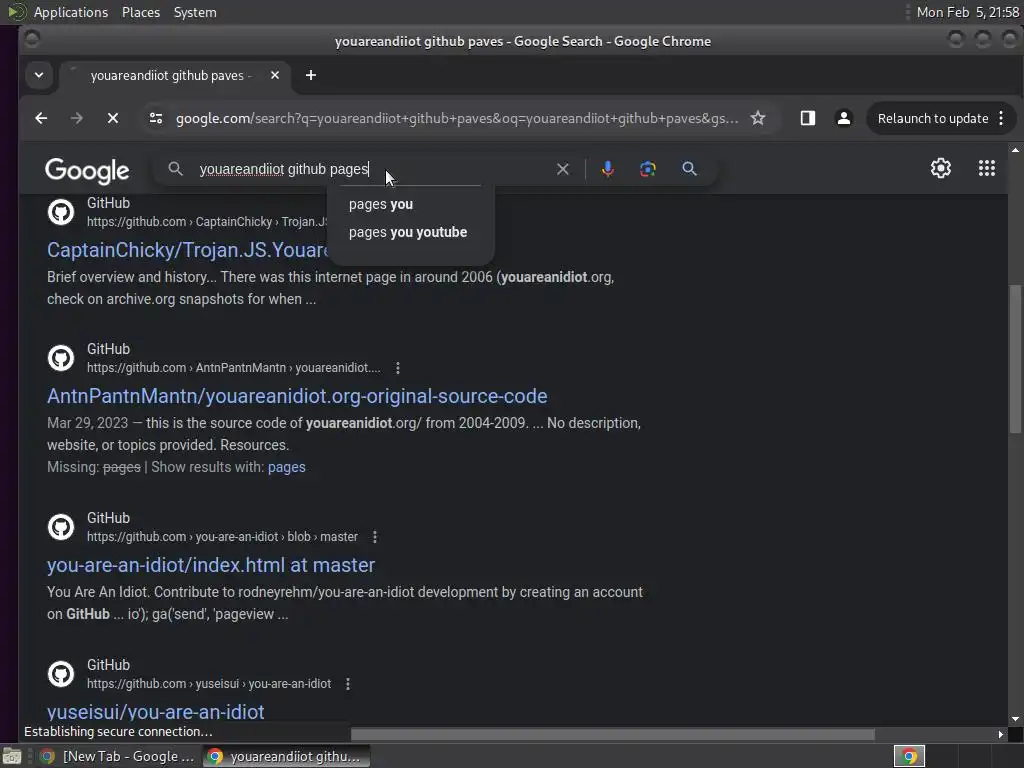Viewport: 1024px width, 768px height.
Task: Click the browser forward arrow
Action: (76, 118)
